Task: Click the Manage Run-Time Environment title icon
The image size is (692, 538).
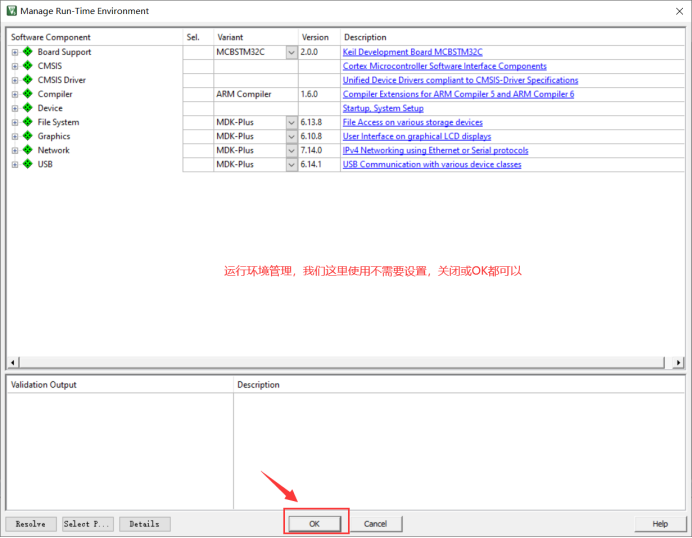Action: pyautogui.click(x=11, y=11)
